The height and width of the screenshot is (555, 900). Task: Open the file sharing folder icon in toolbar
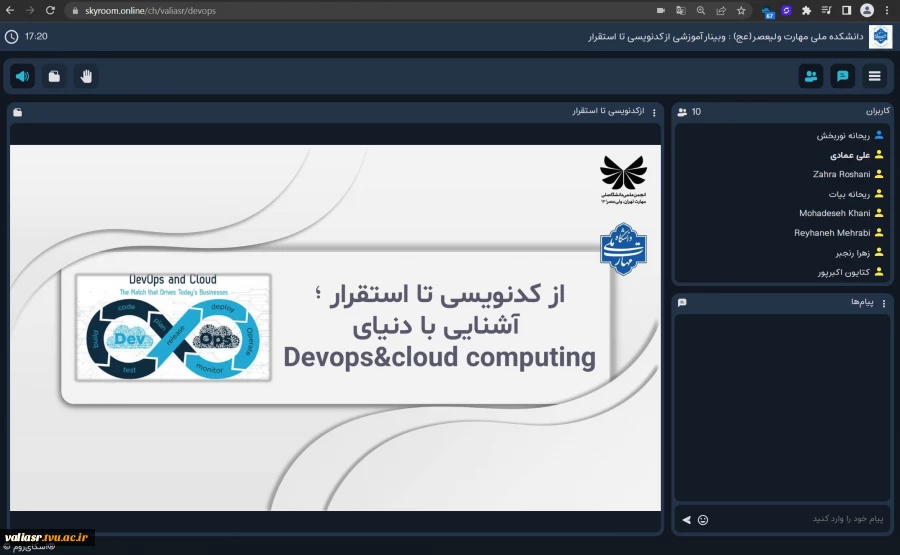click(x=54, y=76)
